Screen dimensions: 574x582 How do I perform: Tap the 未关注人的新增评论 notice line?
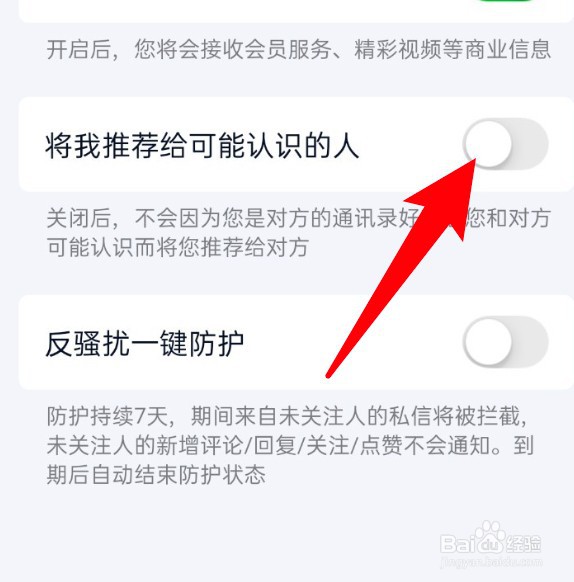click(x=290, y=445)
